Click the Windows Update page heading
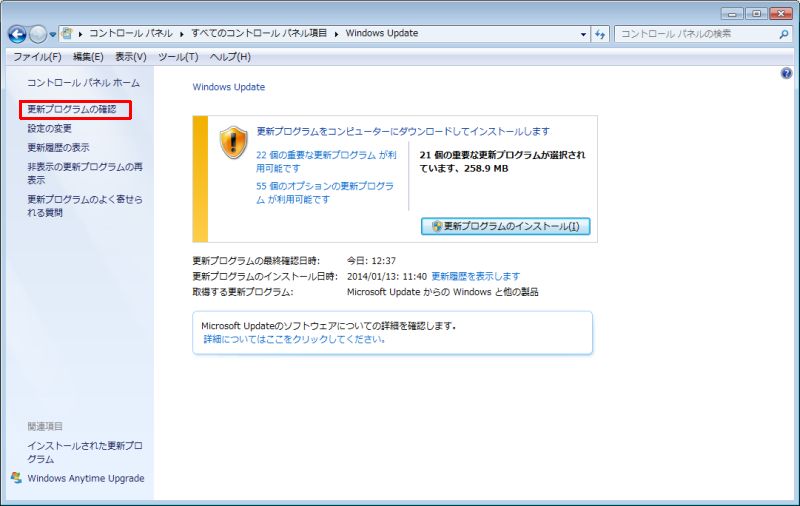 (x=229, y=87)
